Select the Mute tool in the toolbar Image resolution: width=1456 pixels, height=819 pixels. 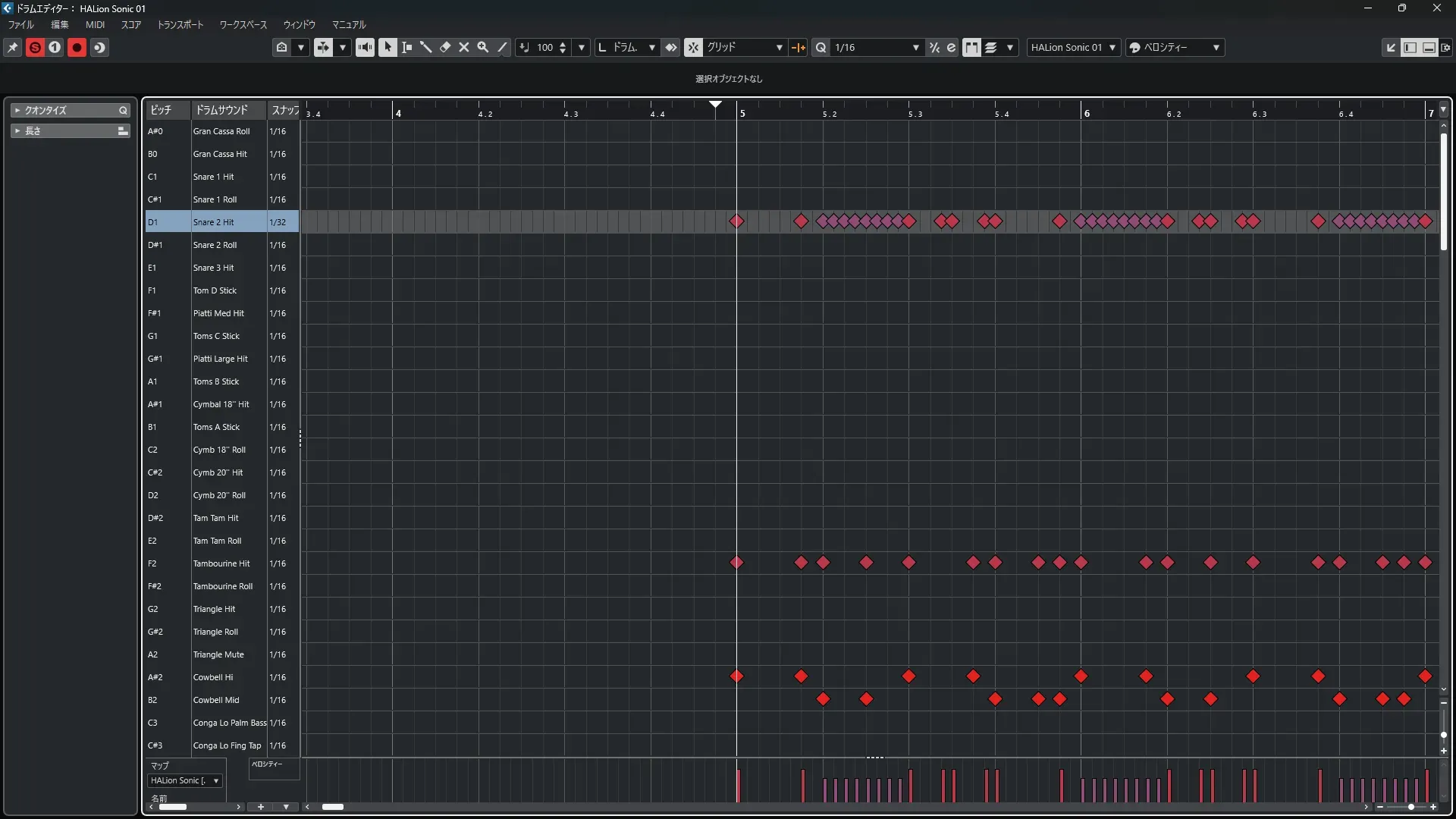point(464,47)
